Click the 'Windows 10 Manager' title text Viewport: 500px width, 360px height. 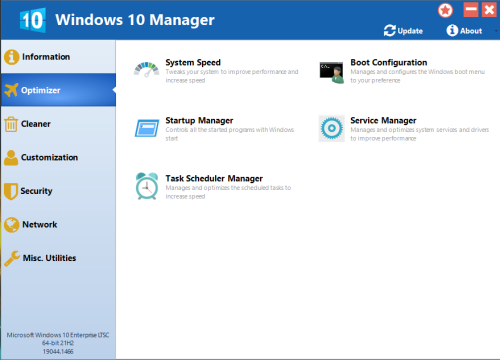[x=135, y=20]
